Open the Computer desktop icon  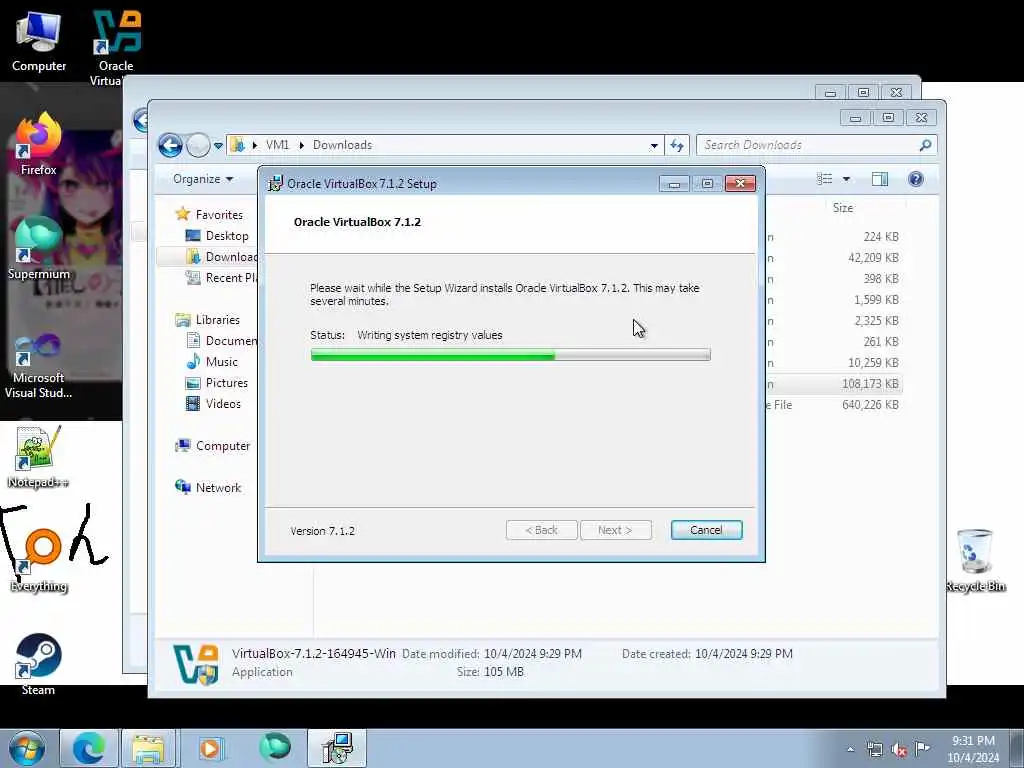click(39, 40)
